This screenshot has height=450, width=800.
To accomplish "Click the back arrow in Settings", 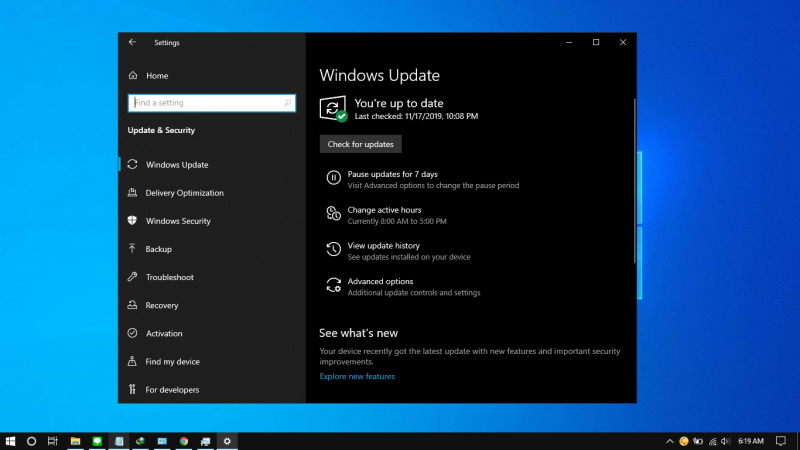I will click(x=132, y=42).
